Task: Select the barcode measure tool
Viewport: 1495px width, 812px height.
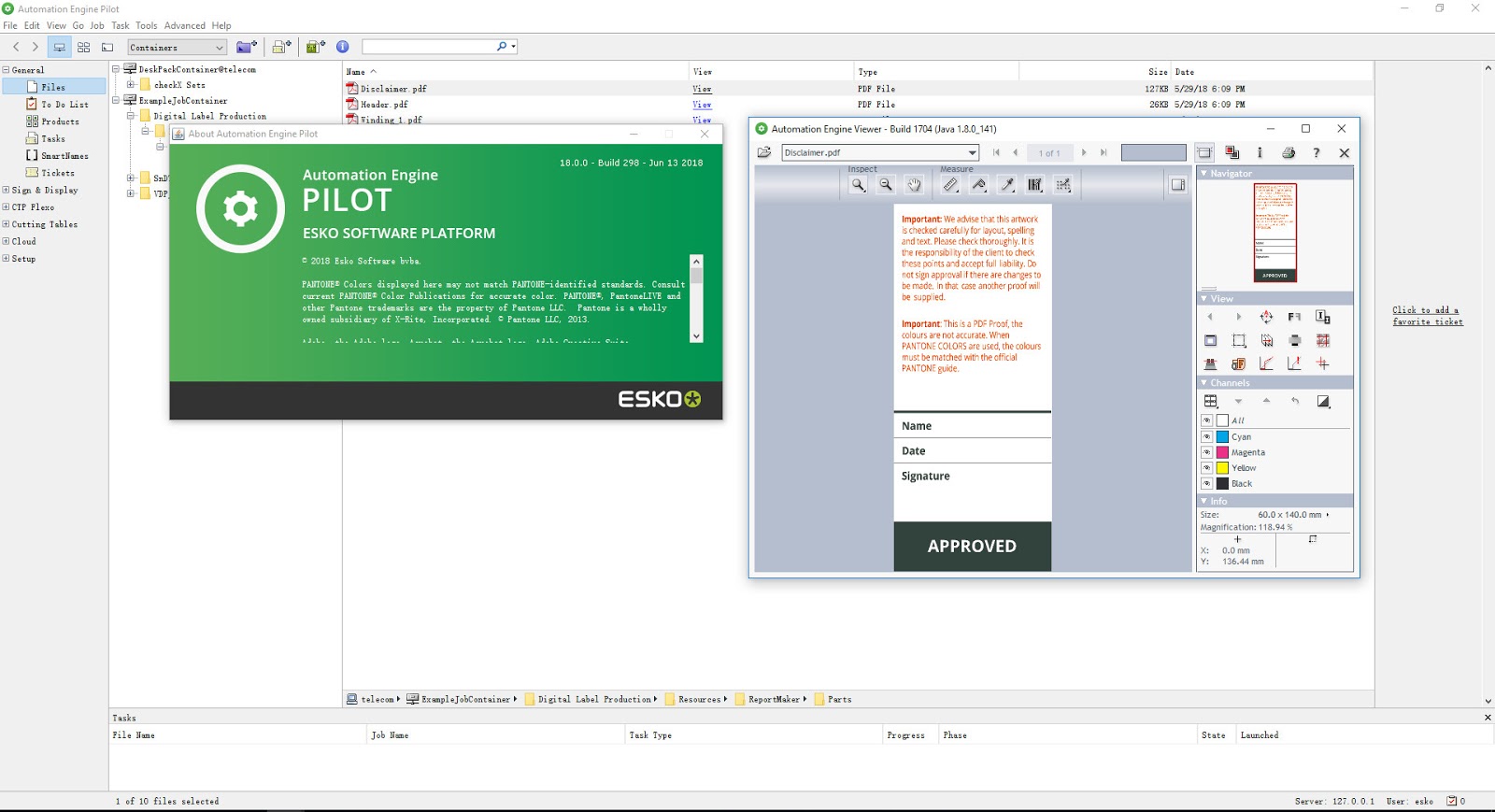Action: coord(1035,185)
